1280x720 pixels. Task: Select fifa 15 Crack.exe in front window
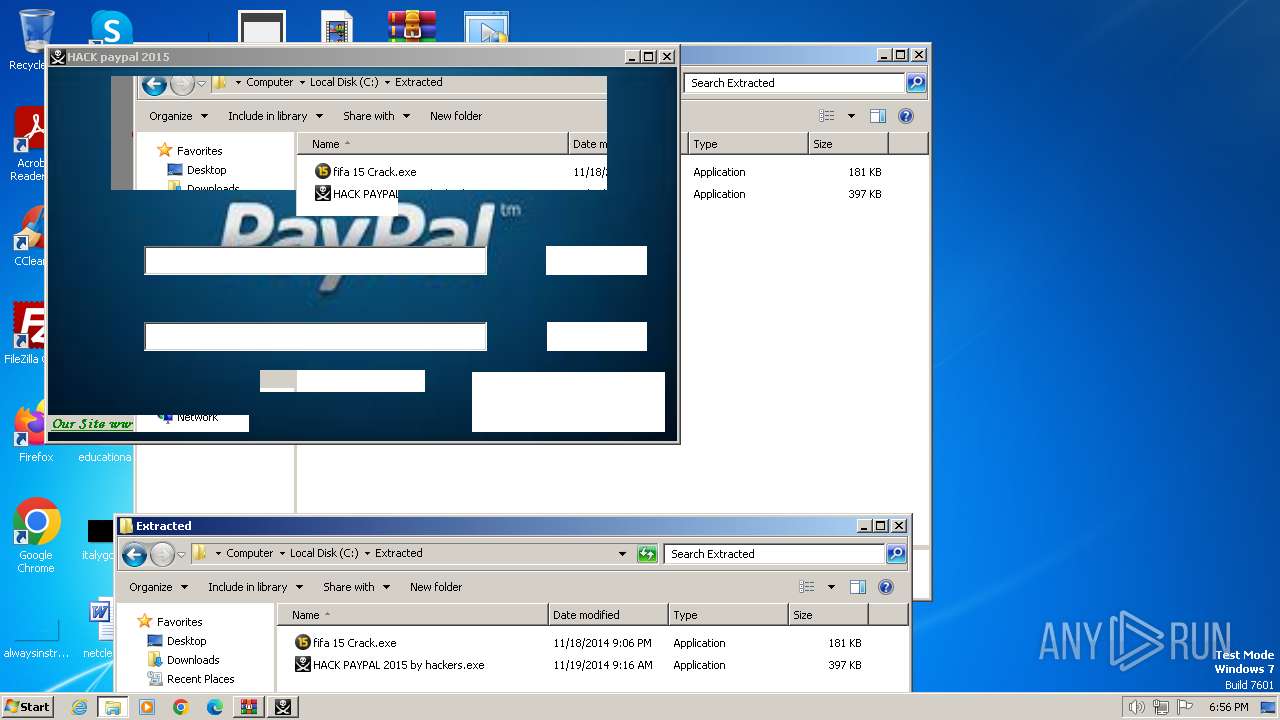[x=354, y=643]
